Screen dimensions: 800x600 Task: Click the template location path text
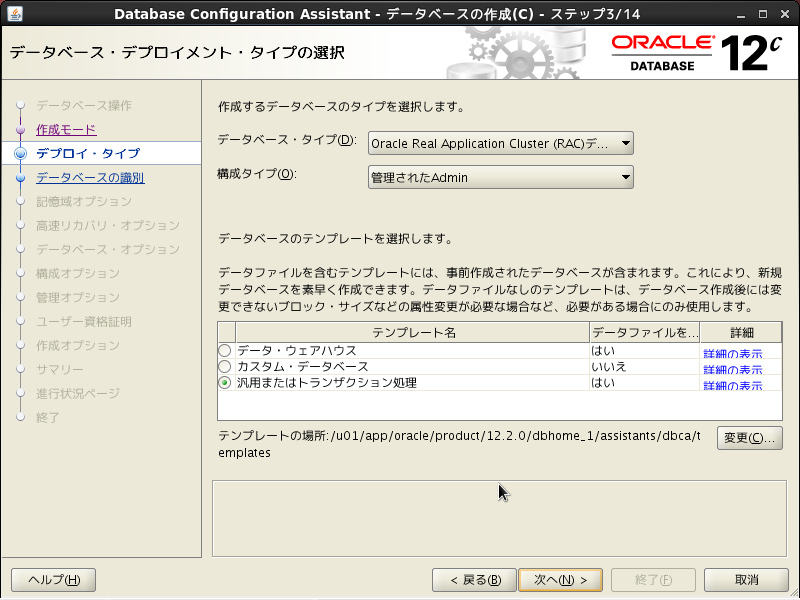click(459, 444)
